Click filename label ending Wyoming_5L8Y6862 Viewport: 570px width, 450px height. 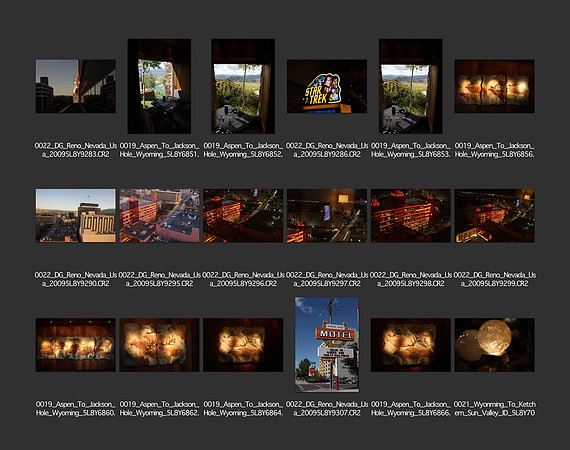click(159, 409)
